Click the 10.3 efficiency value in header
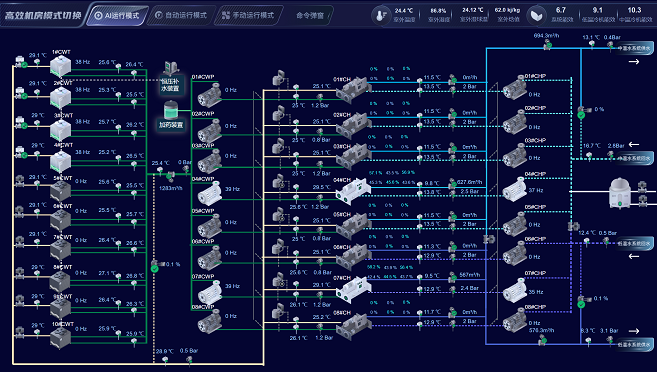This screenshot has width=657, height=372. pos(634,10)
